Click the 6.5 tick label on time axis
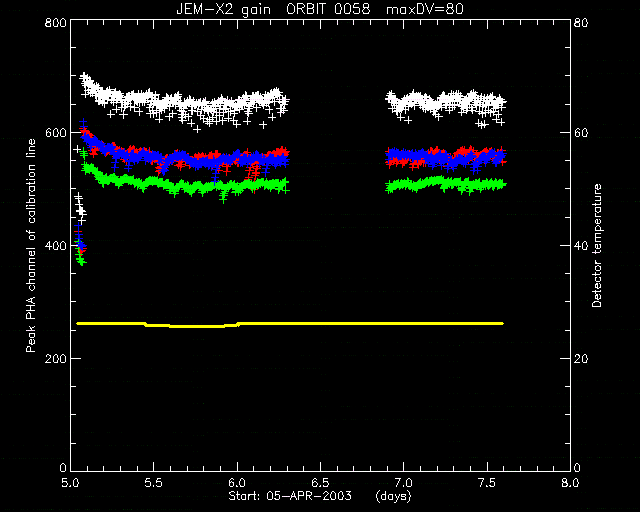640x512 pixels. [320, 483]
